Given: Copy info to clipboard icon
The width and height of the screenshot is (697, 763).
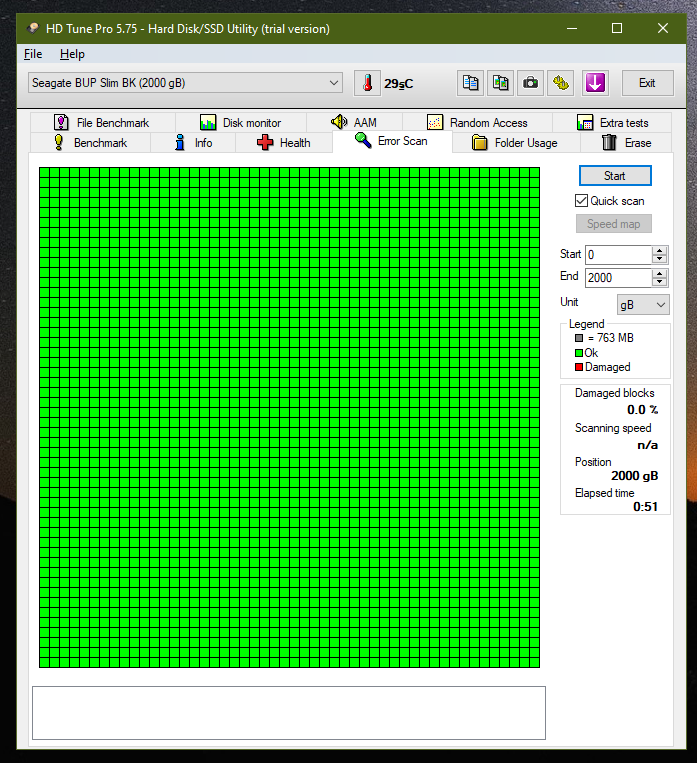Looking at the screenshot, I should [x=470, y=83].
